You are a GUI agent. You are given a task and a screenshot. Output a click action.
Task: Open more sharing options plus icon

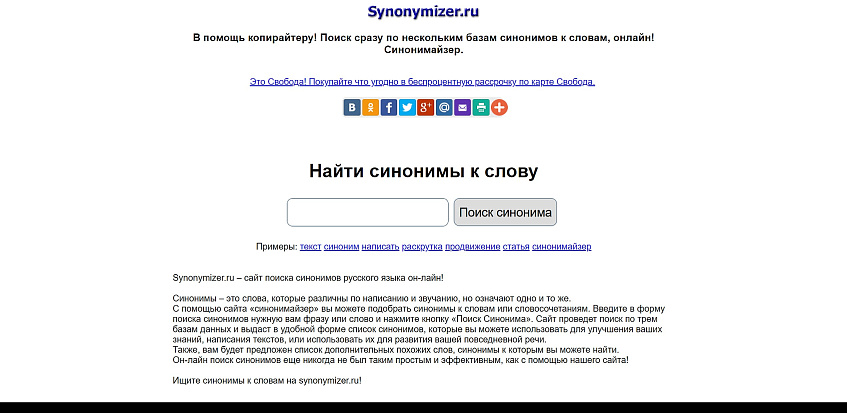point(499,107)
